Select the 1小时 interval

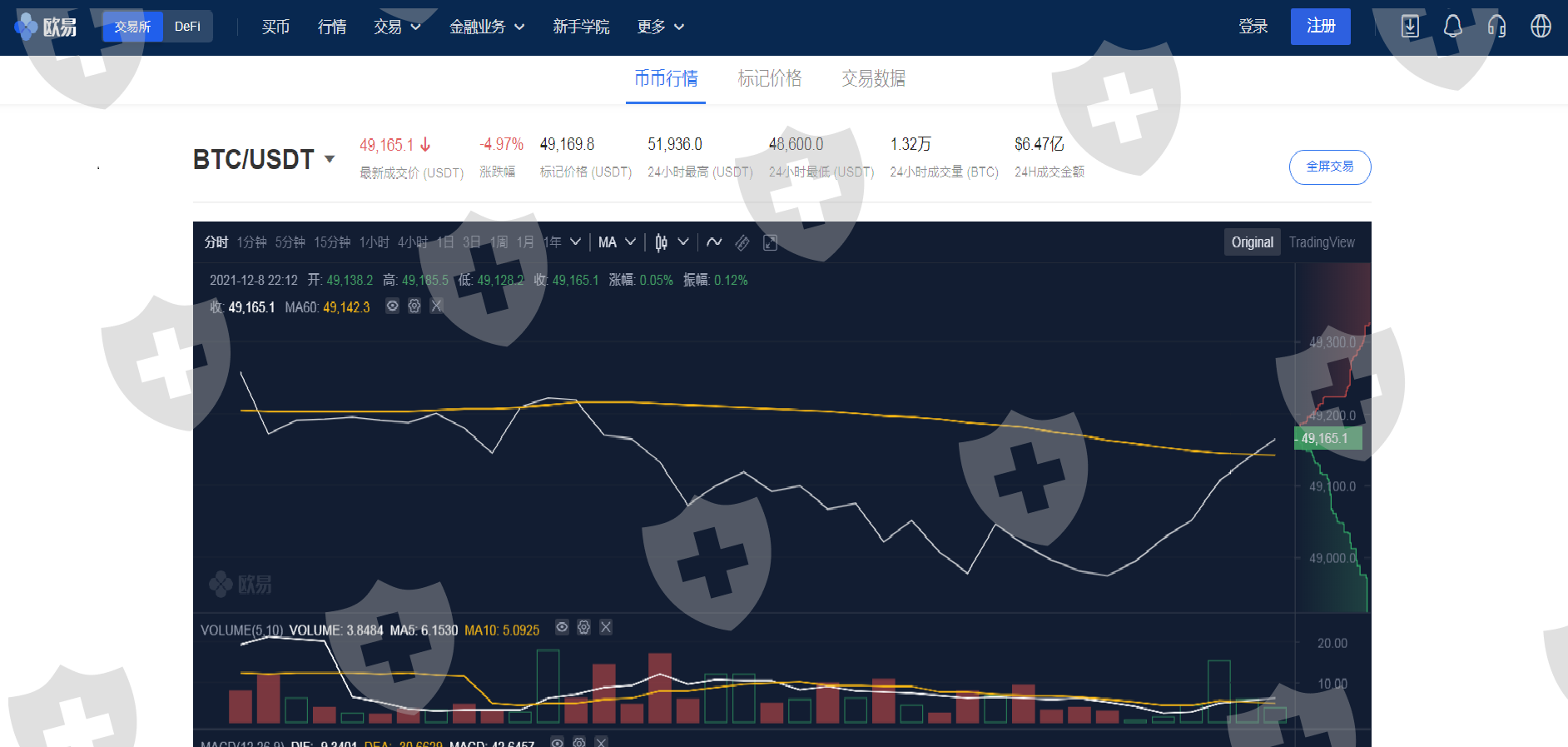(x=375, y=242)
